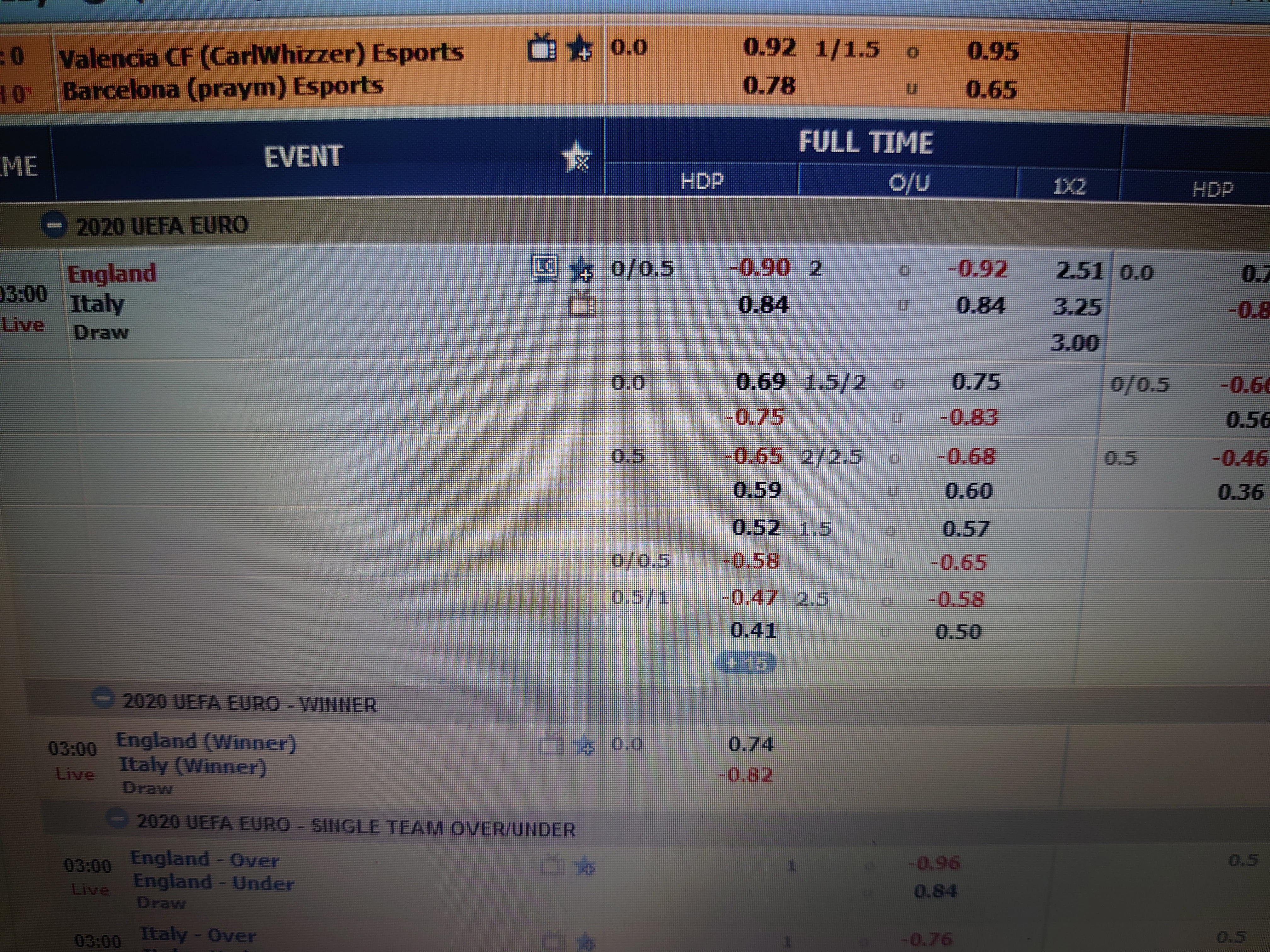Click the full-time O/U column header
The width and height of the screenshot is (1270, 952).
click(x=908, y=183)
